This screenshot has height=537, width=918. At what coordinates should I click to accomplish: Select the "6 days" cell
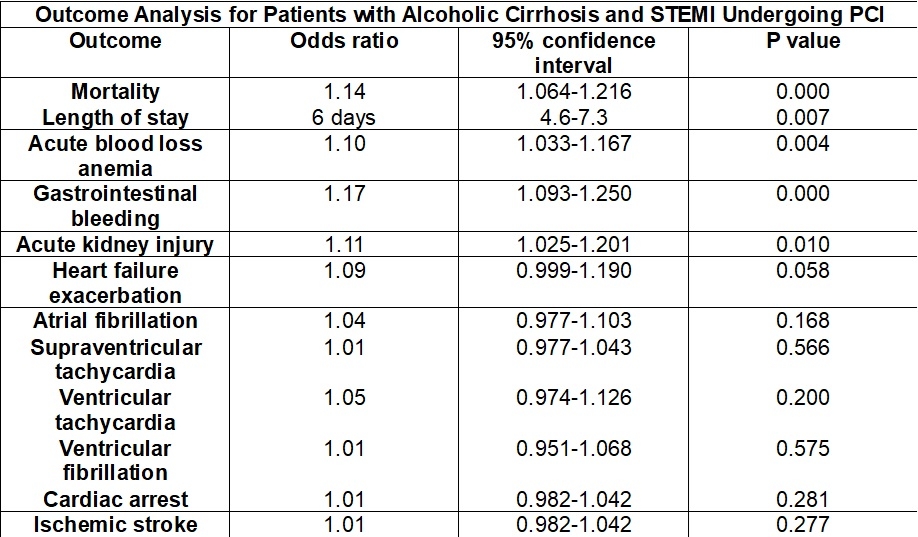[345, 118]
